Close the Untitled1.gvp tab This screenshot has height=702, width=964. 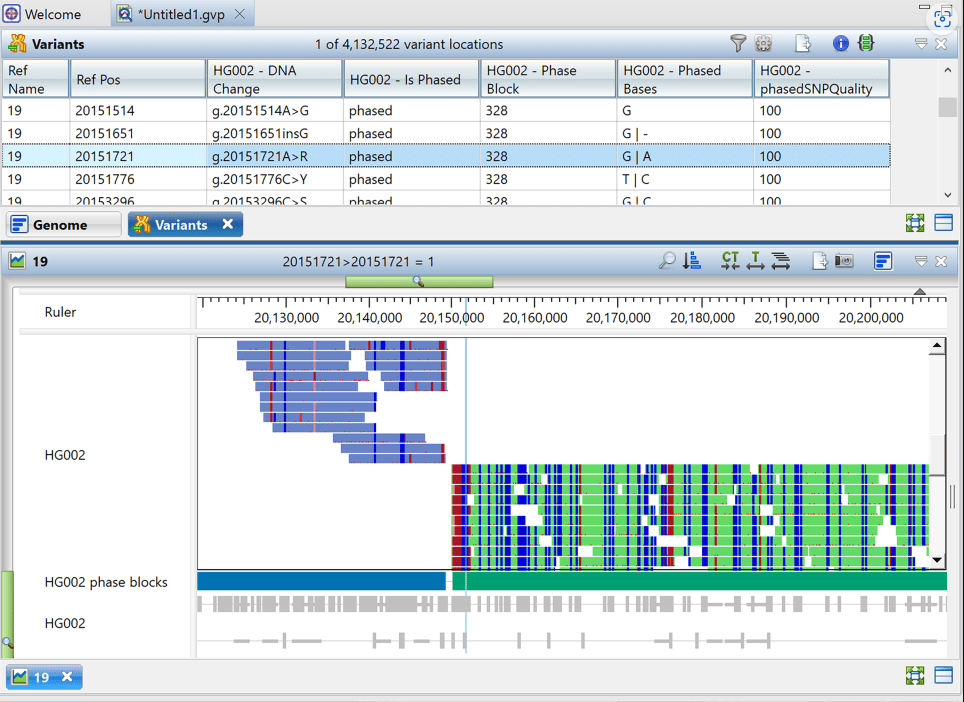point(240,14)
